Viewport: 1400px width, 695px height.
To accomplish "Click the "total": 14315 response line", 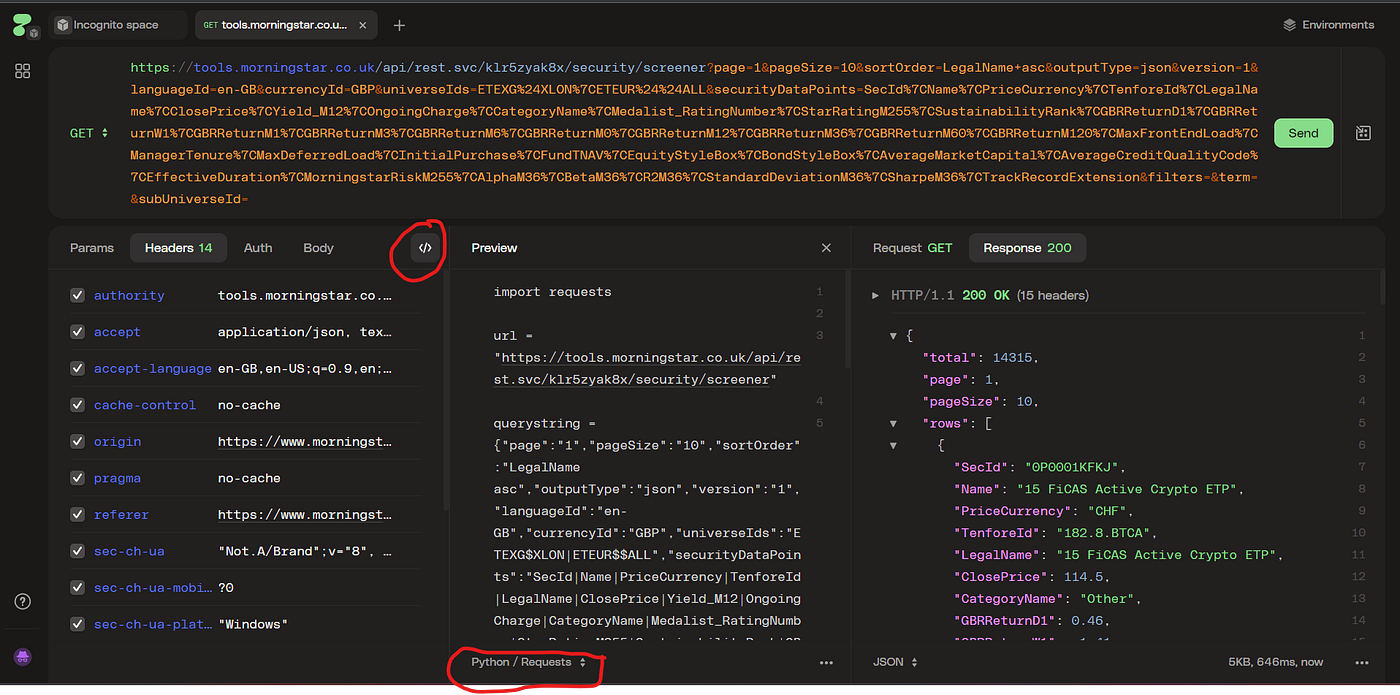I will tap(980, 358).
